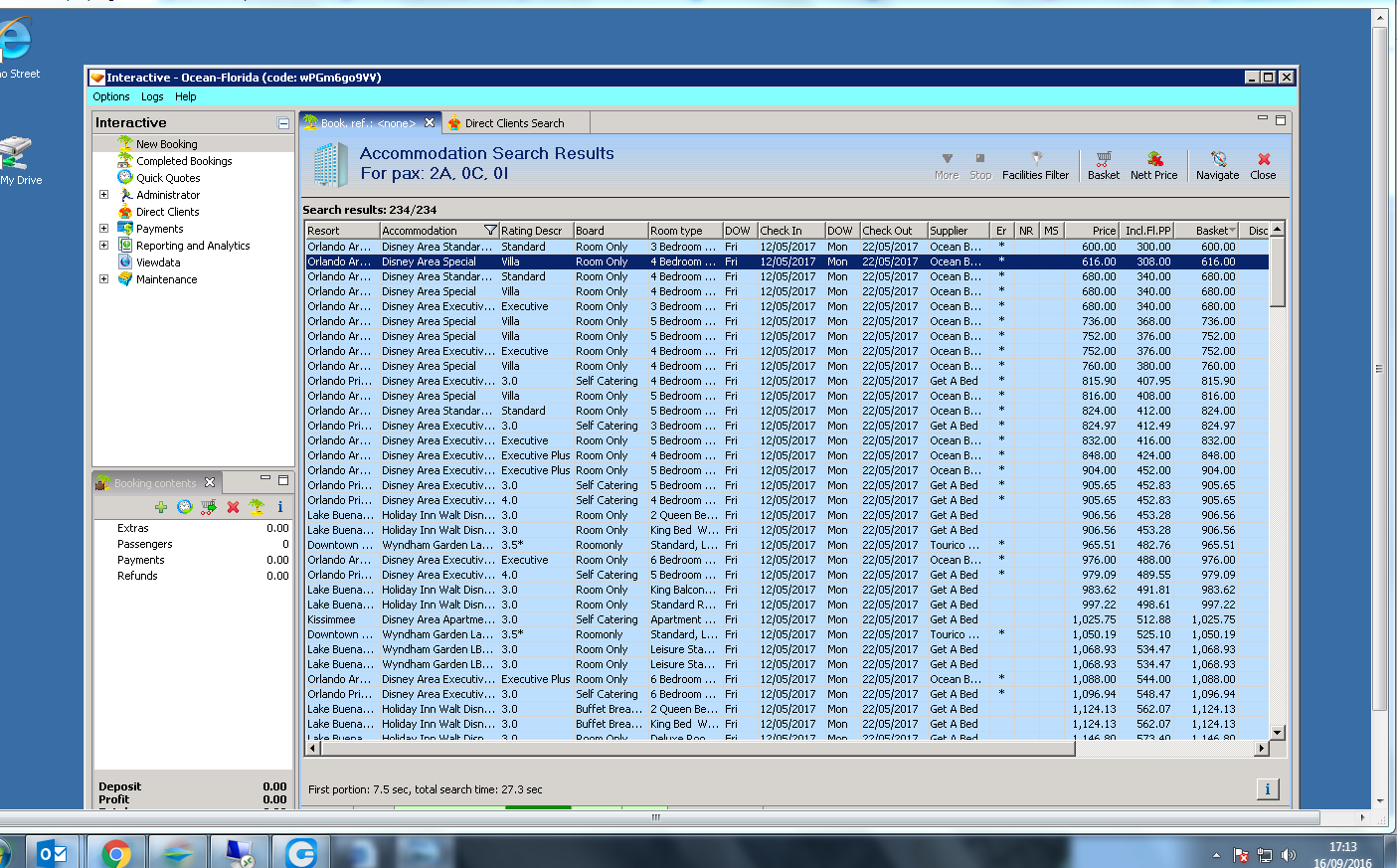Click the blue info icon in Booking contents toolbar
The image size is (1397, 868).
tap(280, 507)
